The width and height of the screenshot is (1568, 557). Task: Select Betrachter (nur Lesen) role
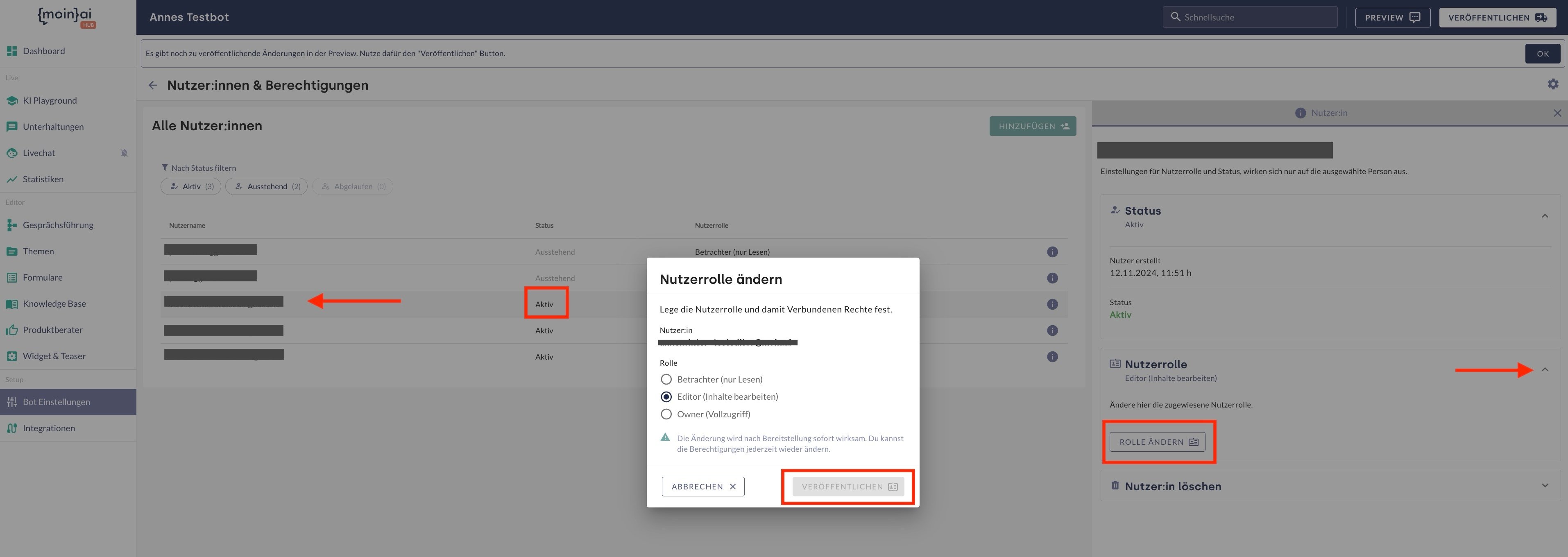(x=666, y=379)
